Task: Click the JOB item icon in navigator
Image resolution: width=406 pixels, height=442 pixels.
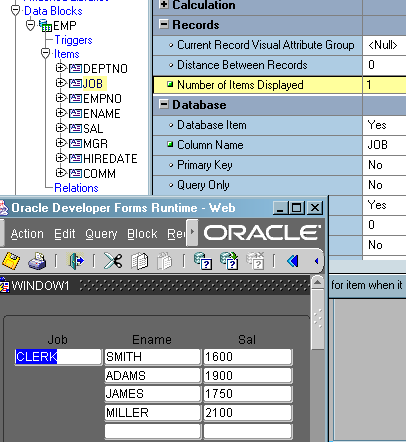Action: (x=75, y=83)
